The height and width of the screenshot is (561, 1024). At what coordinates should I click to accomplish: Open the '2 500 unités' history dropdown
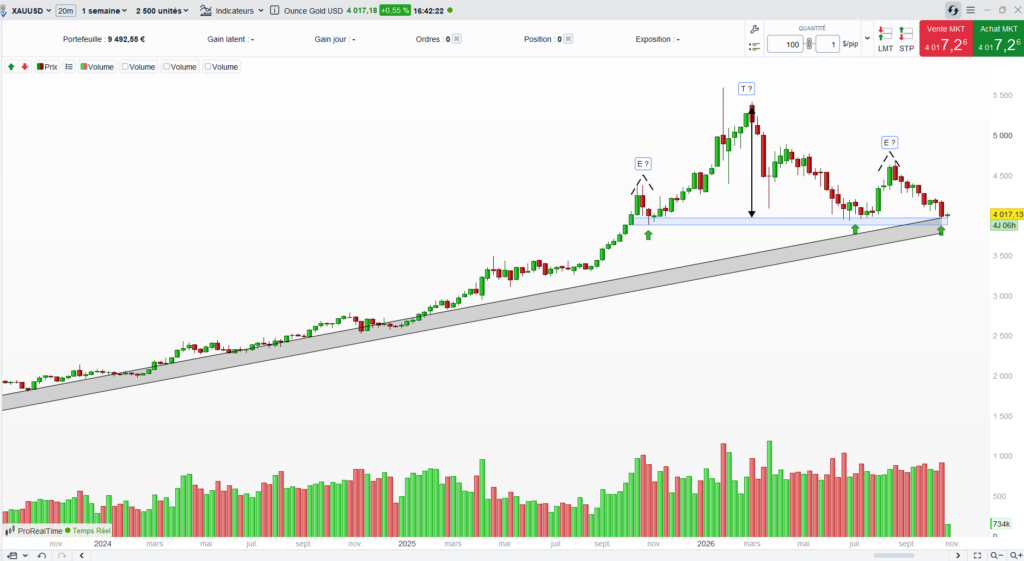point(162,10)
